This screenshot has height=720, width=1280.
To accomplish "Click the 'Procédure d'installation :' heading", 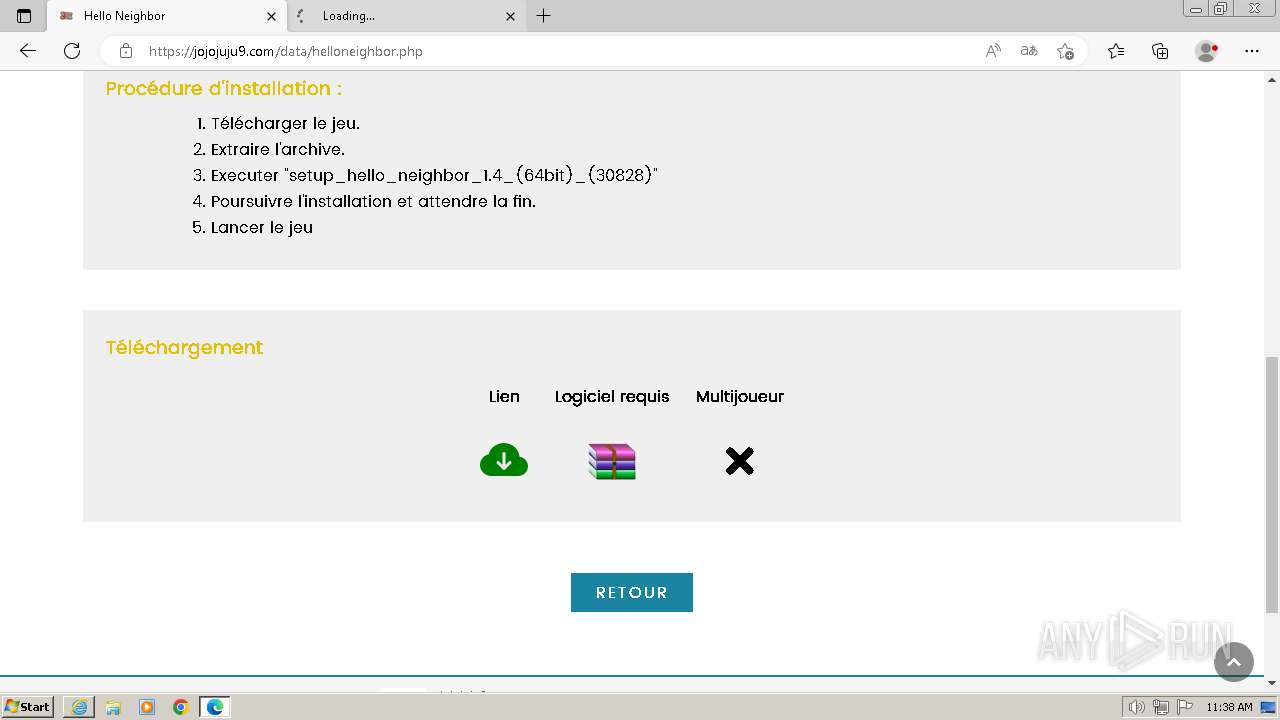I will [224, 88].
